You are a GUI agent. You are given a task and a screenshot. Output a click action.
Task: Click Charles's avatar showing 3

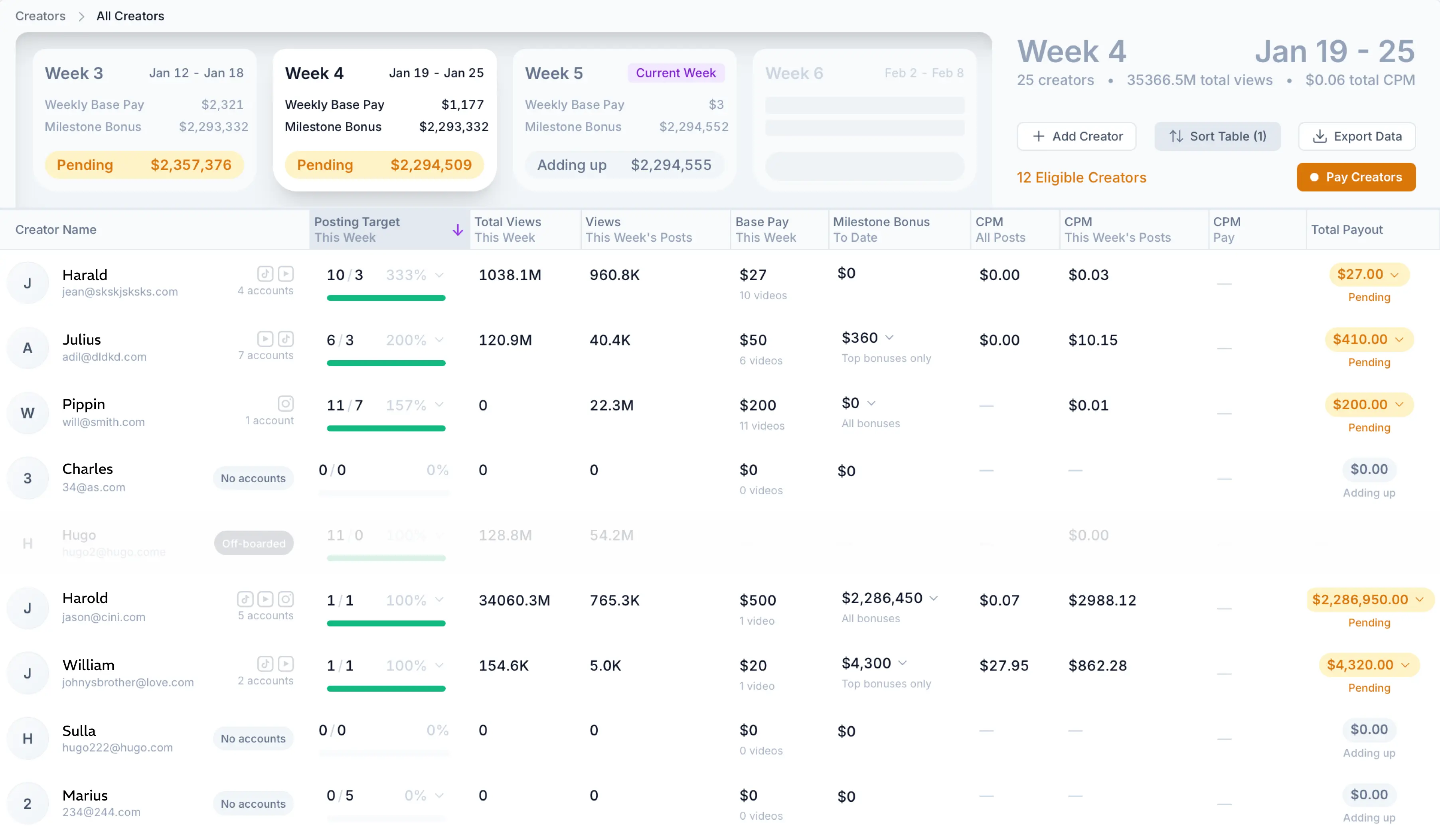[x=28, y=478]
